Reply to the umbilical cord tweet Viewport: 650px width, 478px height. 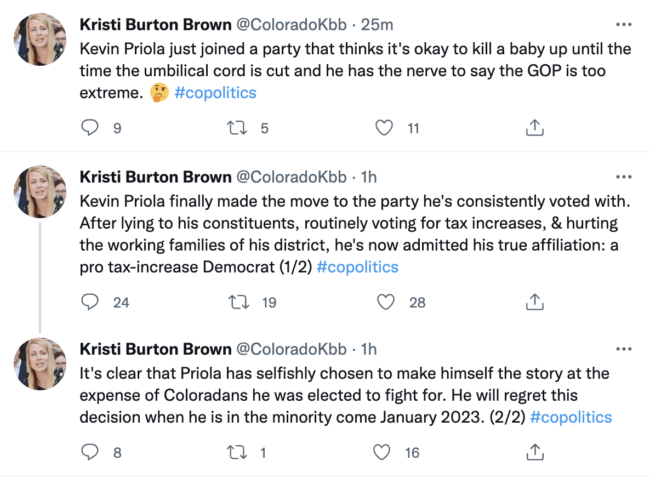(x=90, y=127)
